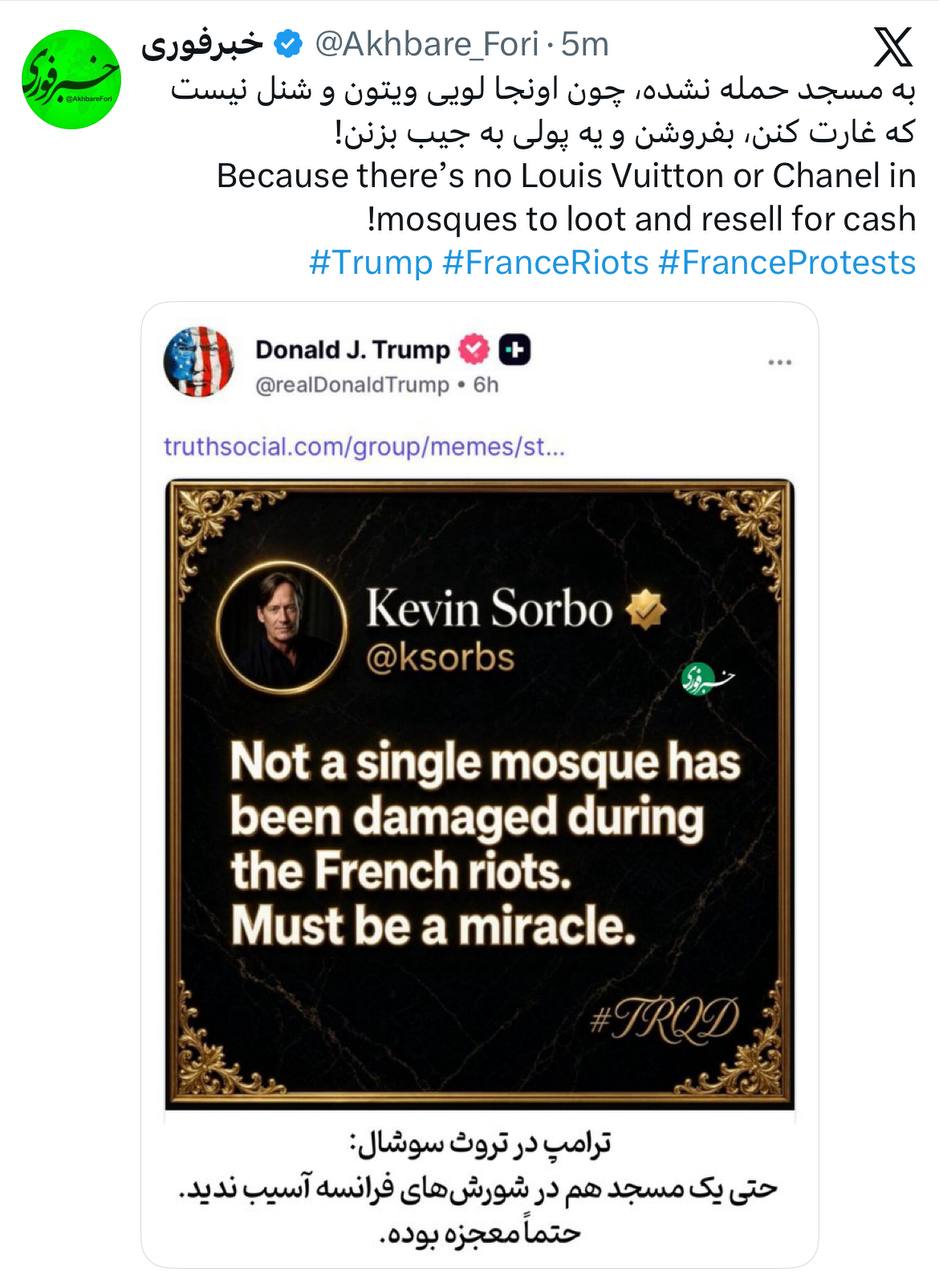Open the Kevin Sorbo mosque quote image

click(480, 794)
